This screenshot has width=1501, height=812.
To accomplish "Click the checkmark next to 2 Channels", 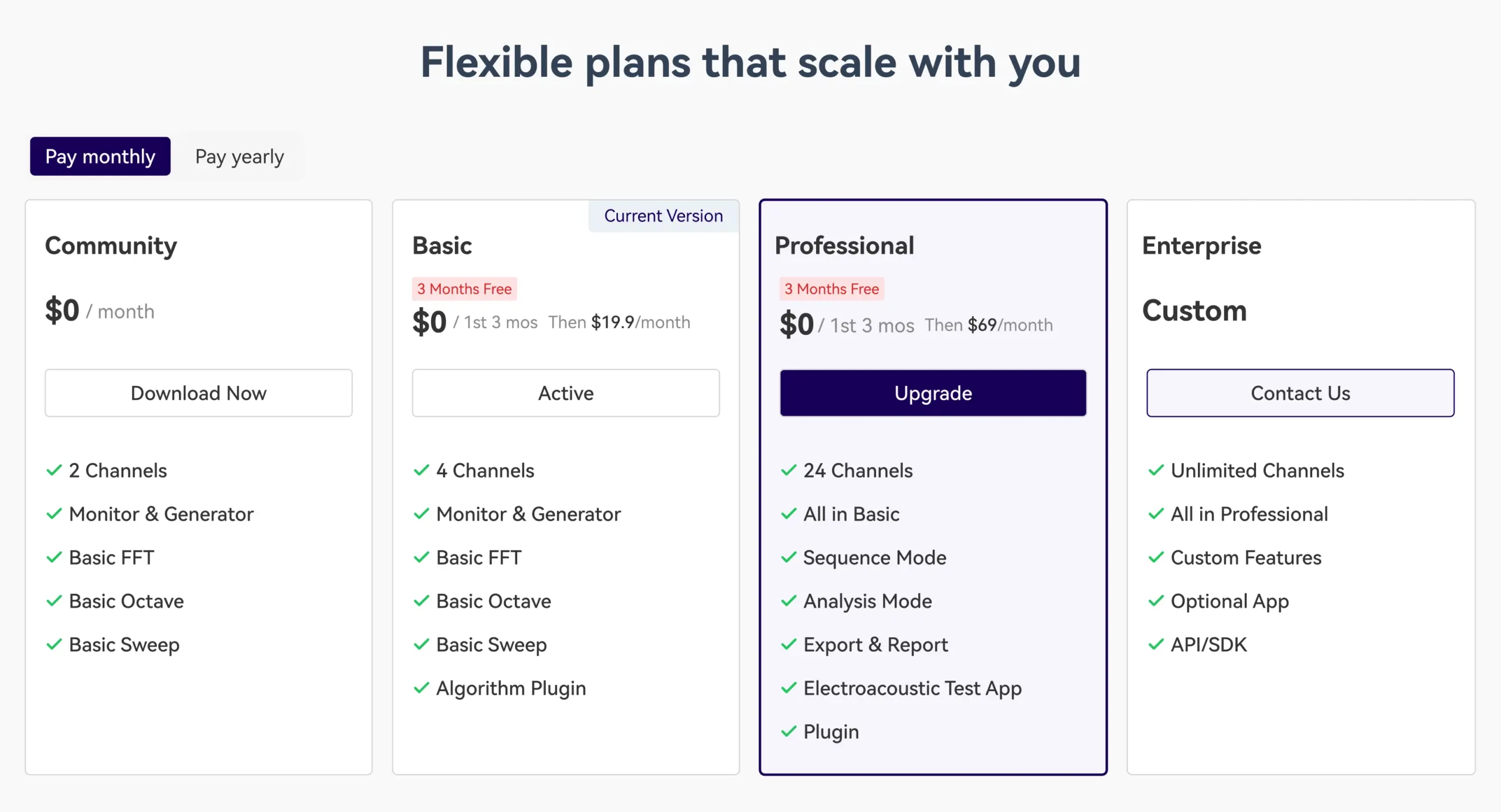I will (54, 470).
